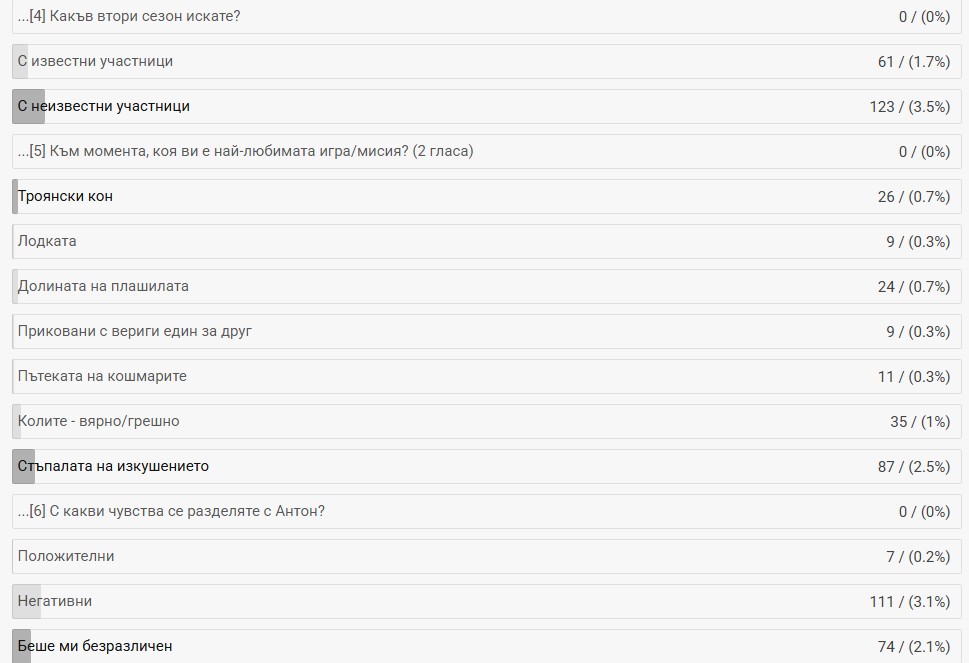The image size is (969, 663).
Task: Click 'Стъпалата на изкушението' option
Action: point(113,467)
